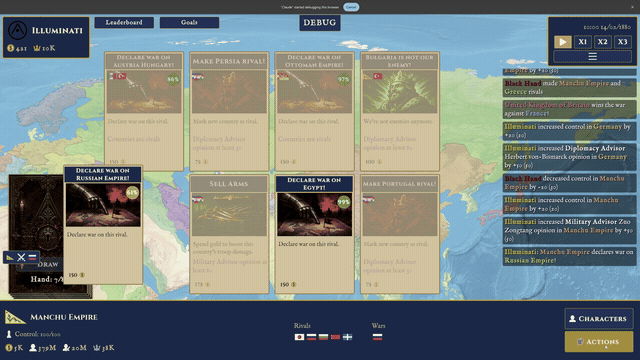640x360 pixels.
Task: Click the Manchu Empire population icon
Action: click(x=33, y=348)
